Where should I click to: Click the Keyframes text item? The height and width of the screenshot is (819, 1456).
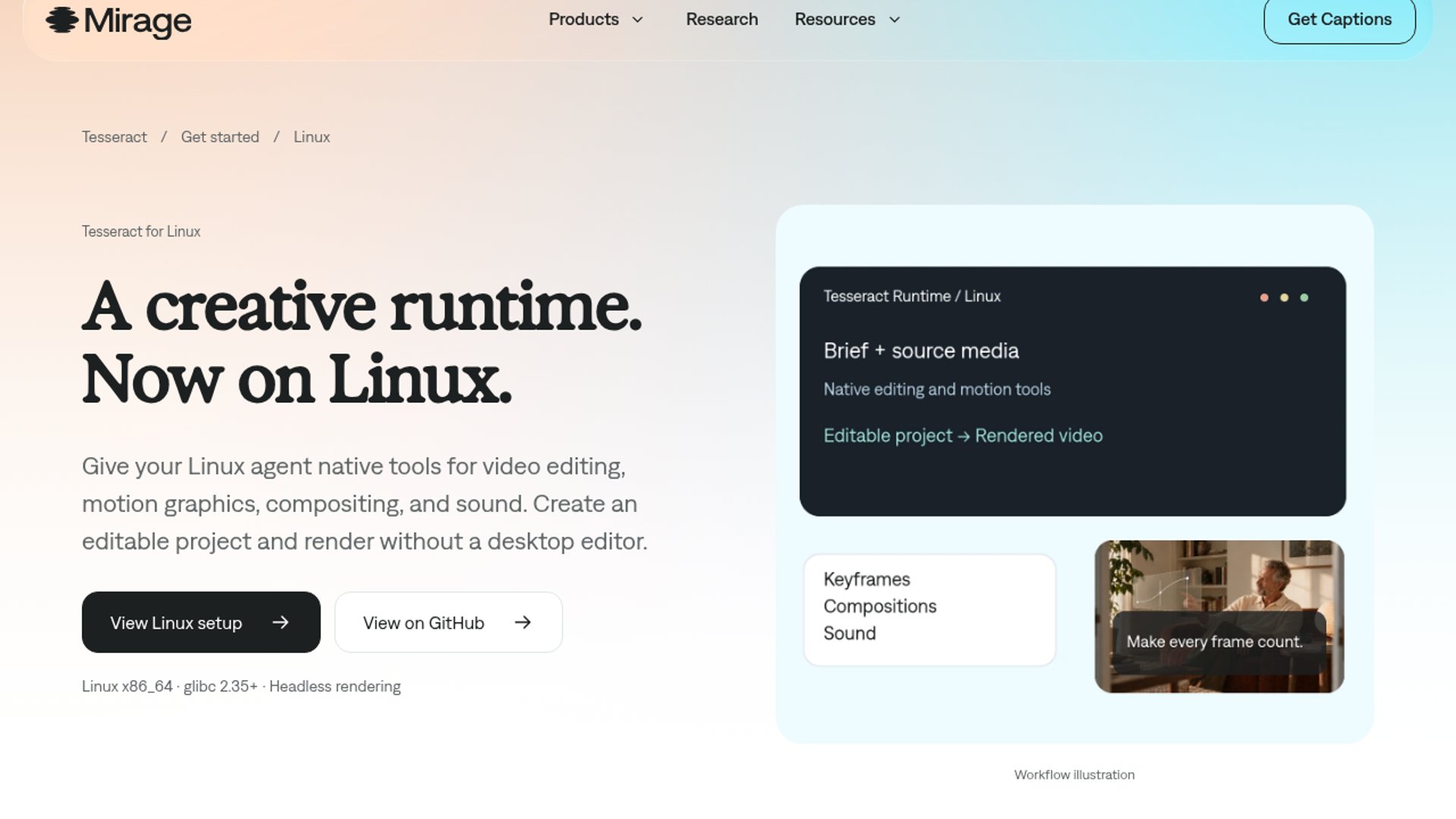867,579
